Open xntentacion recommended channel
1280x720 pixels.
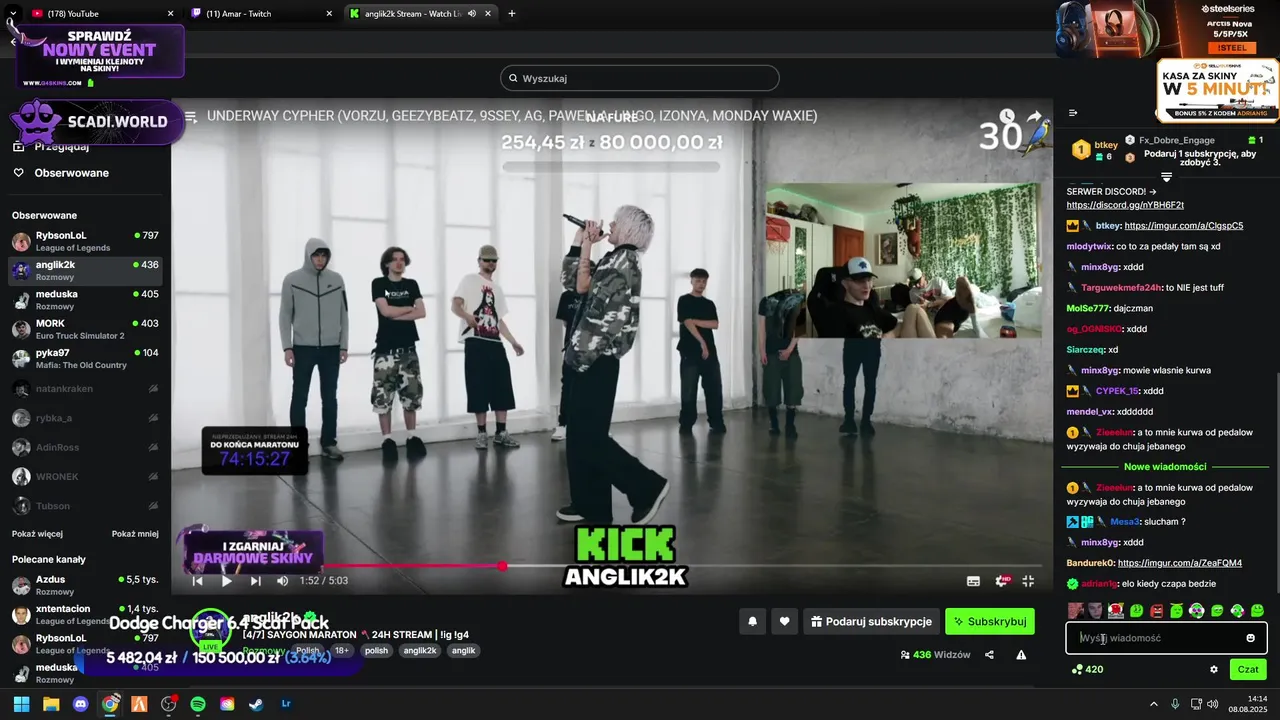85,614
